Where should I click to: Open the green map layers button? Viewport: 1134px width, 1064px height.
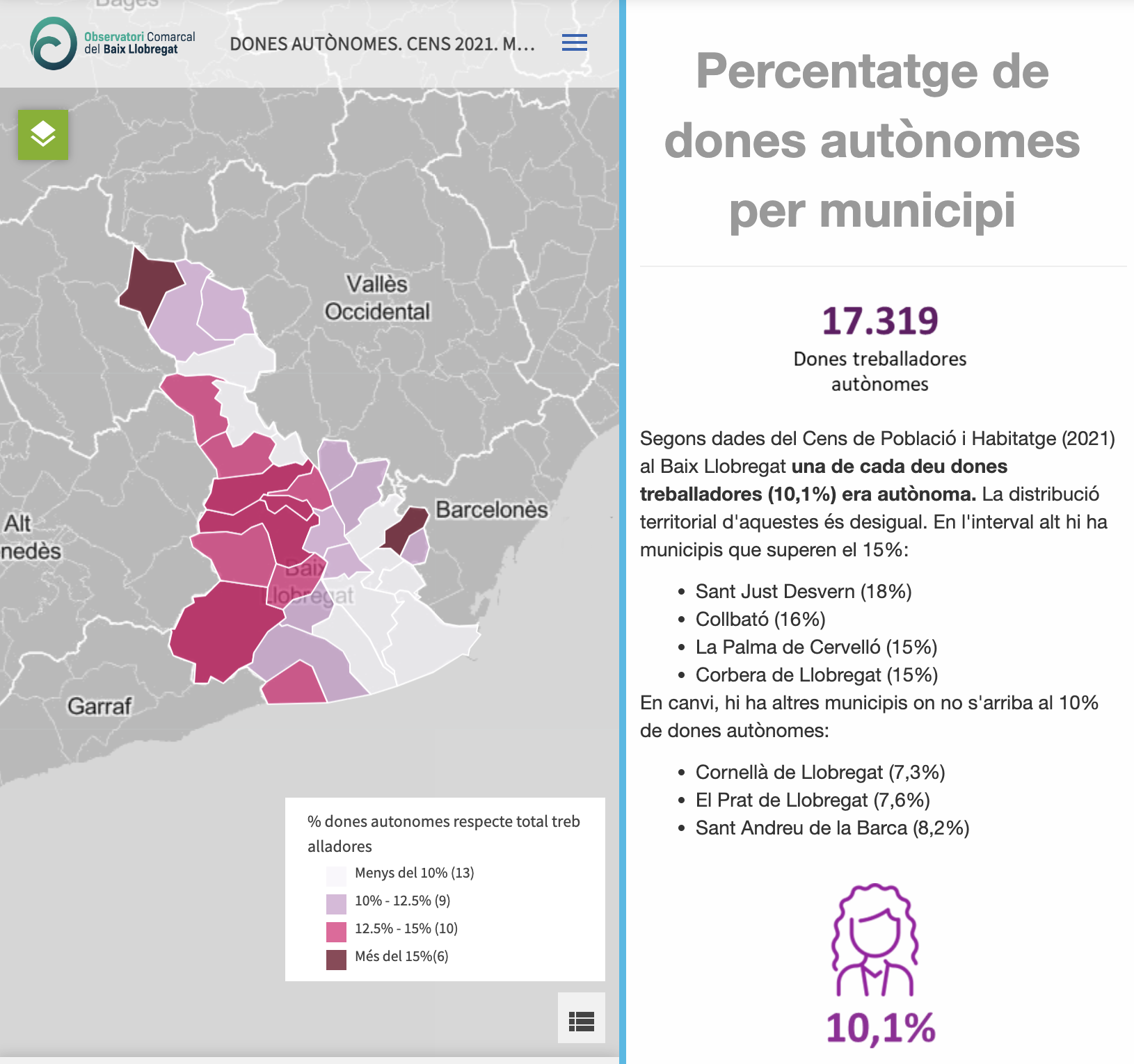43,134
